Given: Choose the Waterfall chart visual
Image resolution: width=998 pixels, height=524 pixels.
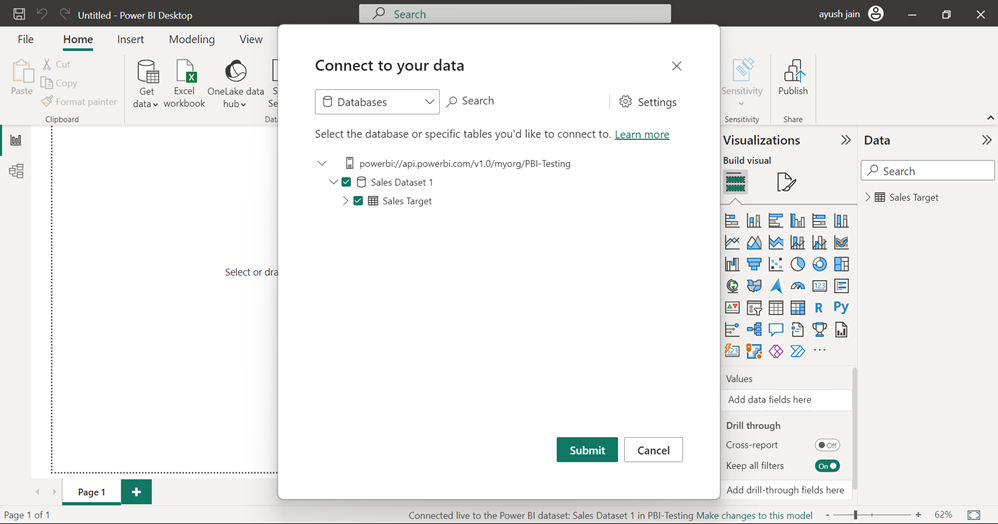Looking at the screenshot, I should 732,264.
